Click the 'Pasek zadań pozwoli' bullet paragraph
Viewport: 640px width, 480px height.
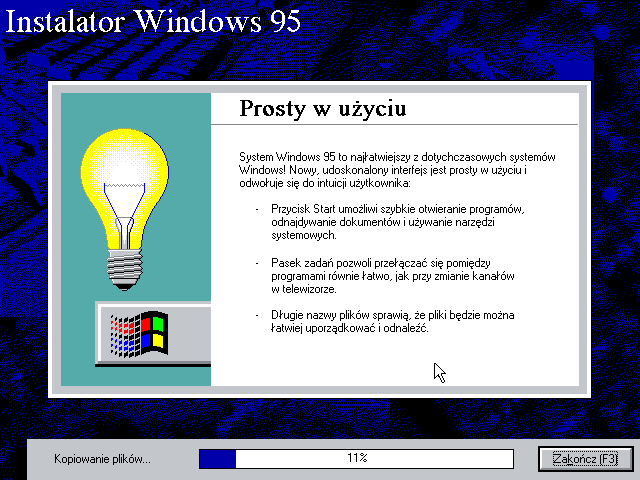393,276
